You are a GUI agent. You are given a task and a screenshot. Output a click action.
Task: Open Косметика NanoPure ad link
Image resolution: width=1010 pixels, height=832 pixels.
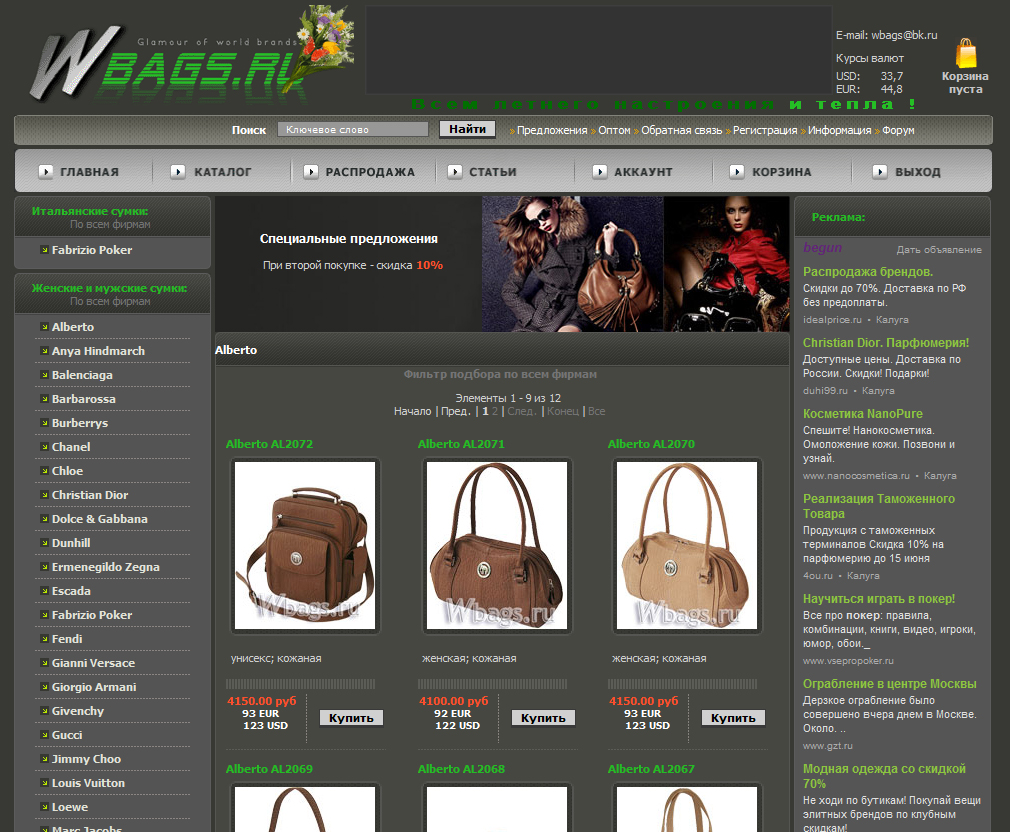pos(862,413)
